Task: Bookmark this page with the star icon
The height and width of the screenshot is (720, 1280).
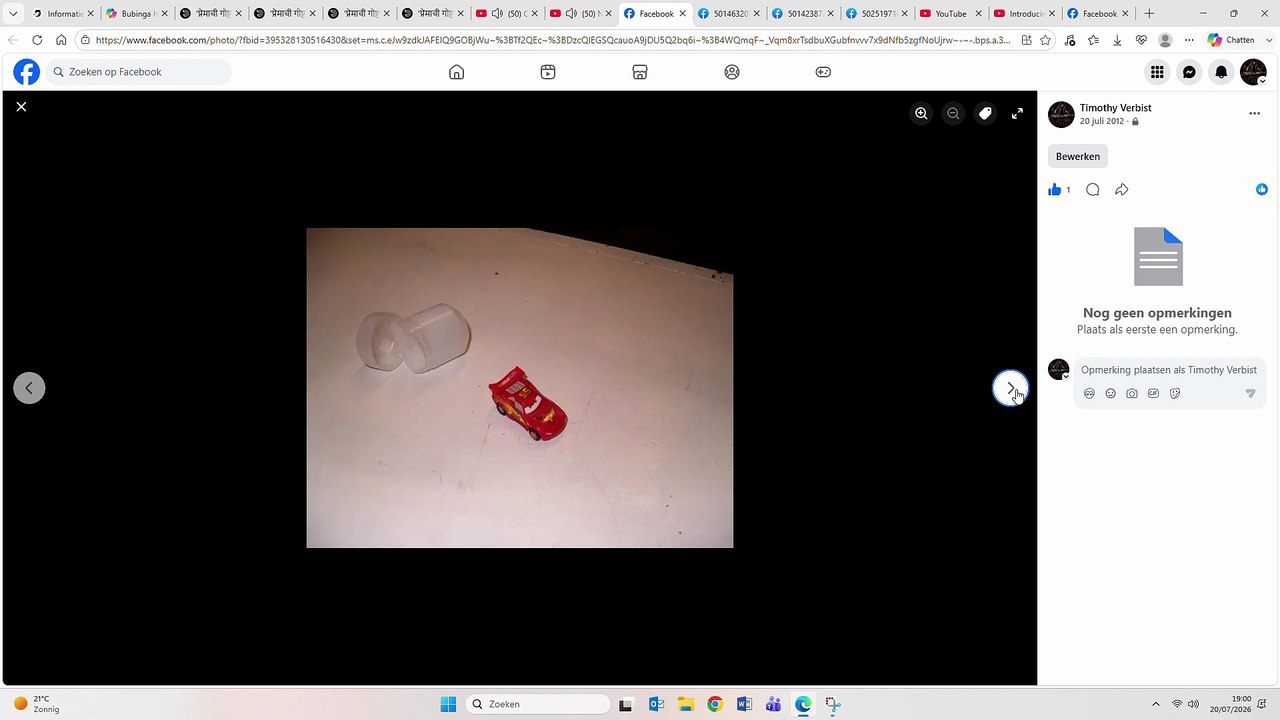Action: pyautogui.click(x=1045, y=40)
